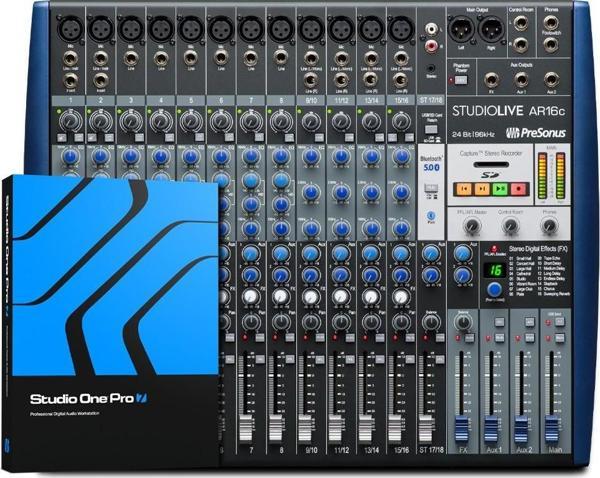This screenshot has height=478, width=600.
Task: Tap the "ST 17/18" label above the gain section
Action: click(431, 100)
